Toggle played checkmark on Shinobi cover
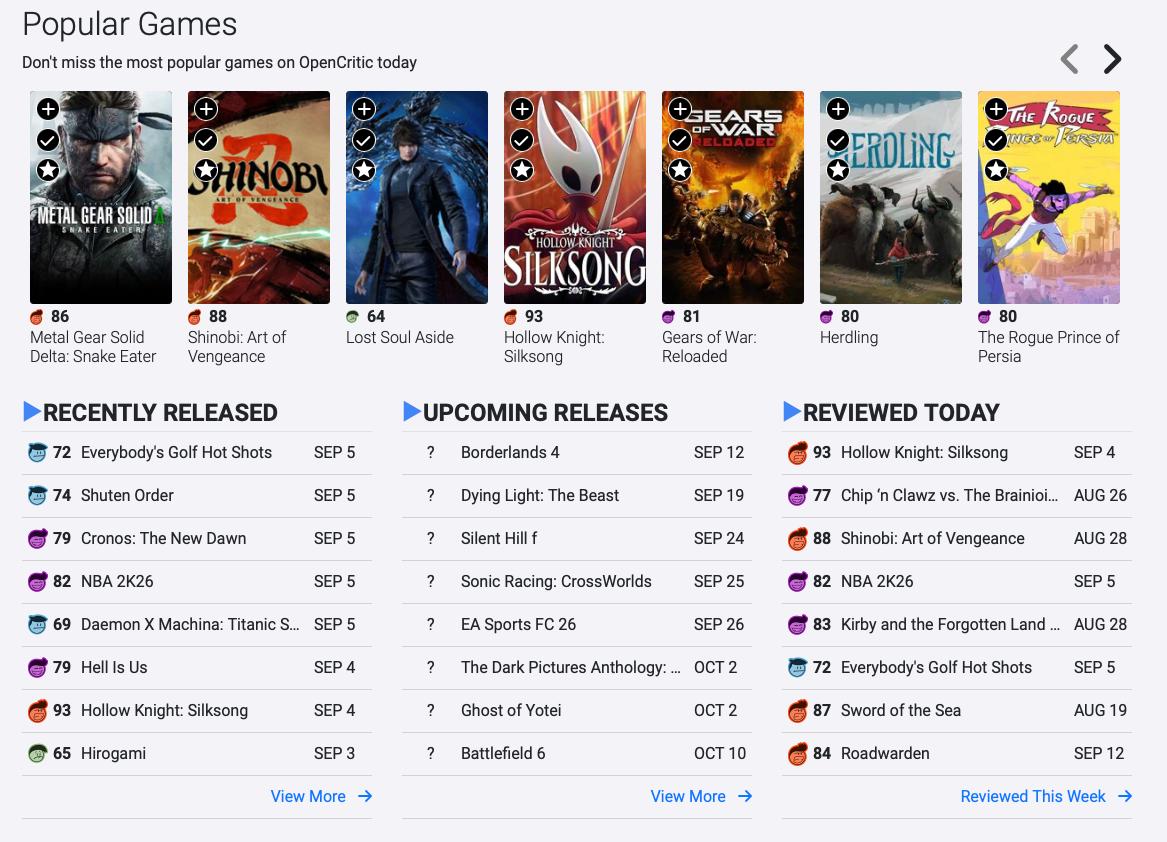 (206, 140)
